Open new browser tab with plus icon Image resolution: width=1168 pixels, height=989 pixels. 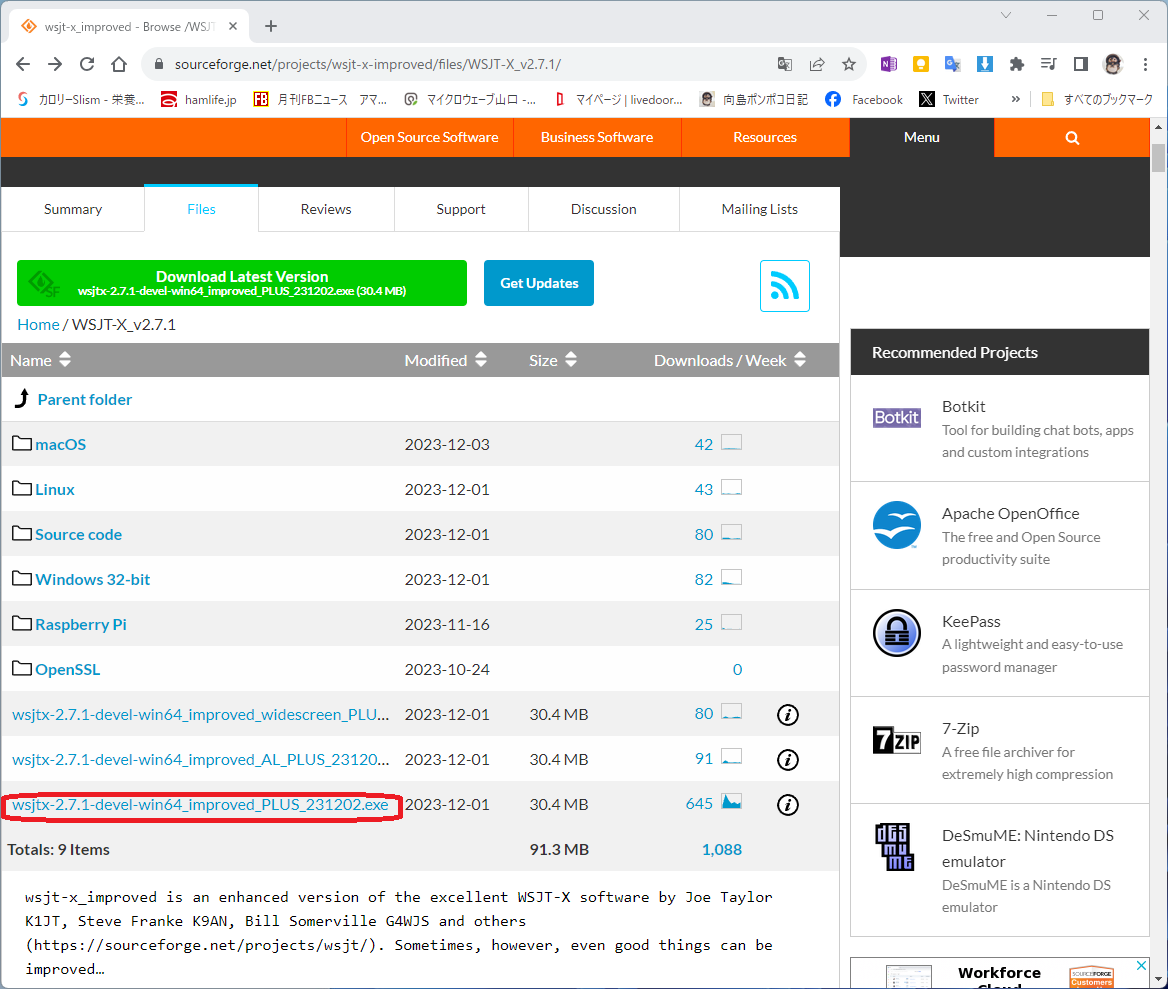pos(270,26)
